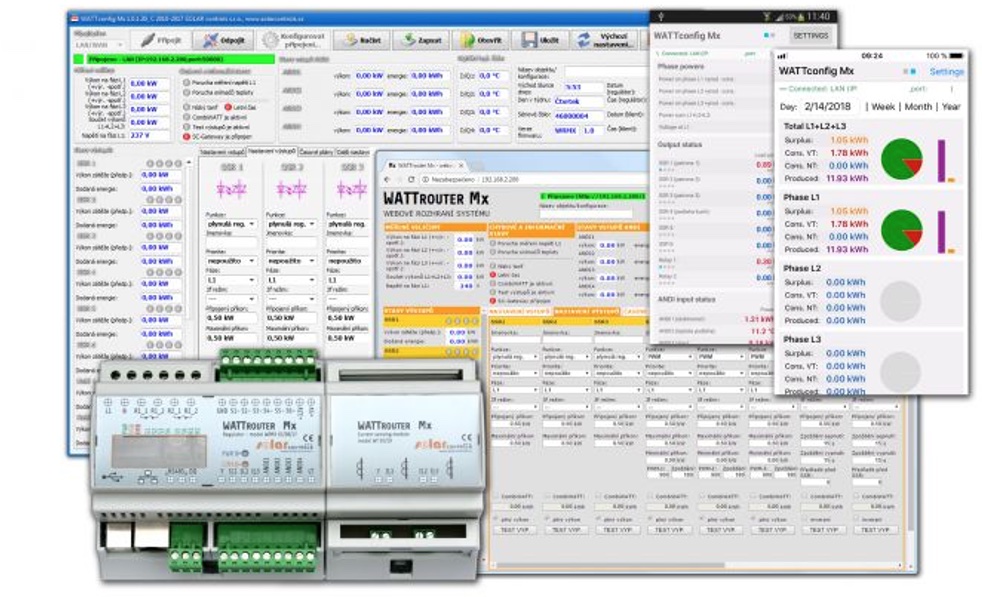This screenshot has height=597, width=982.
Task: Click SSR 1 Jmenovka name field
Action: pos(230,242)
